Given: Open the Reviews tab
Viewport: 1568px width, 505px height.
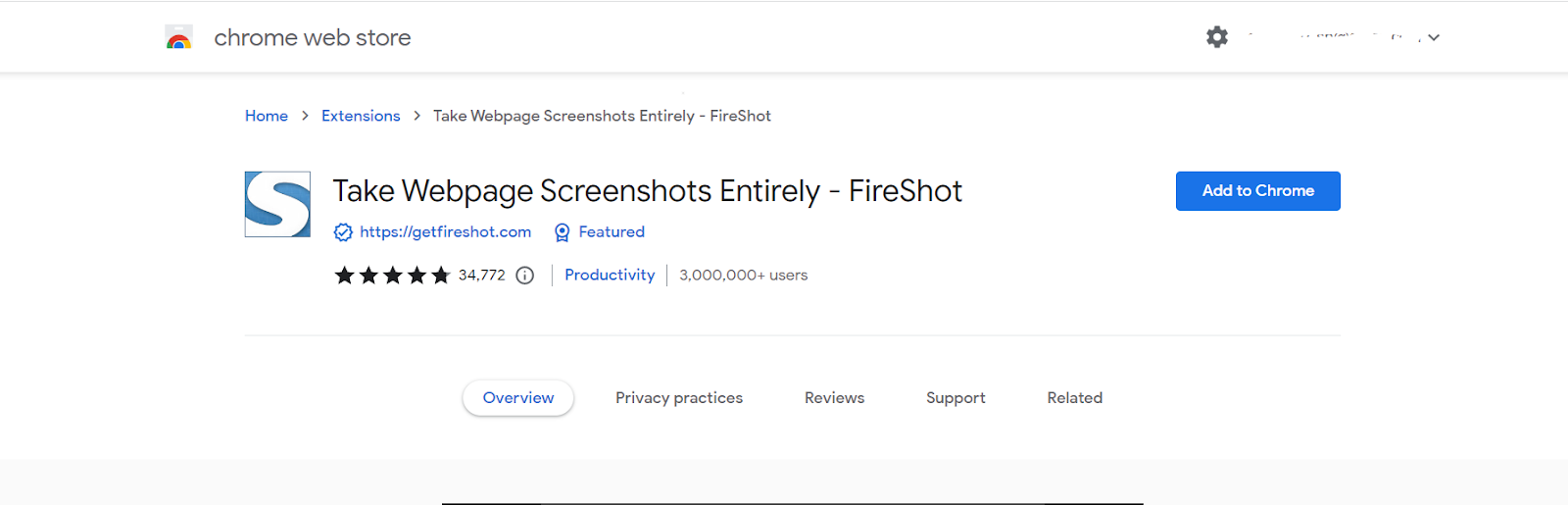Looking at the screenshot, I should click(835, 398).
